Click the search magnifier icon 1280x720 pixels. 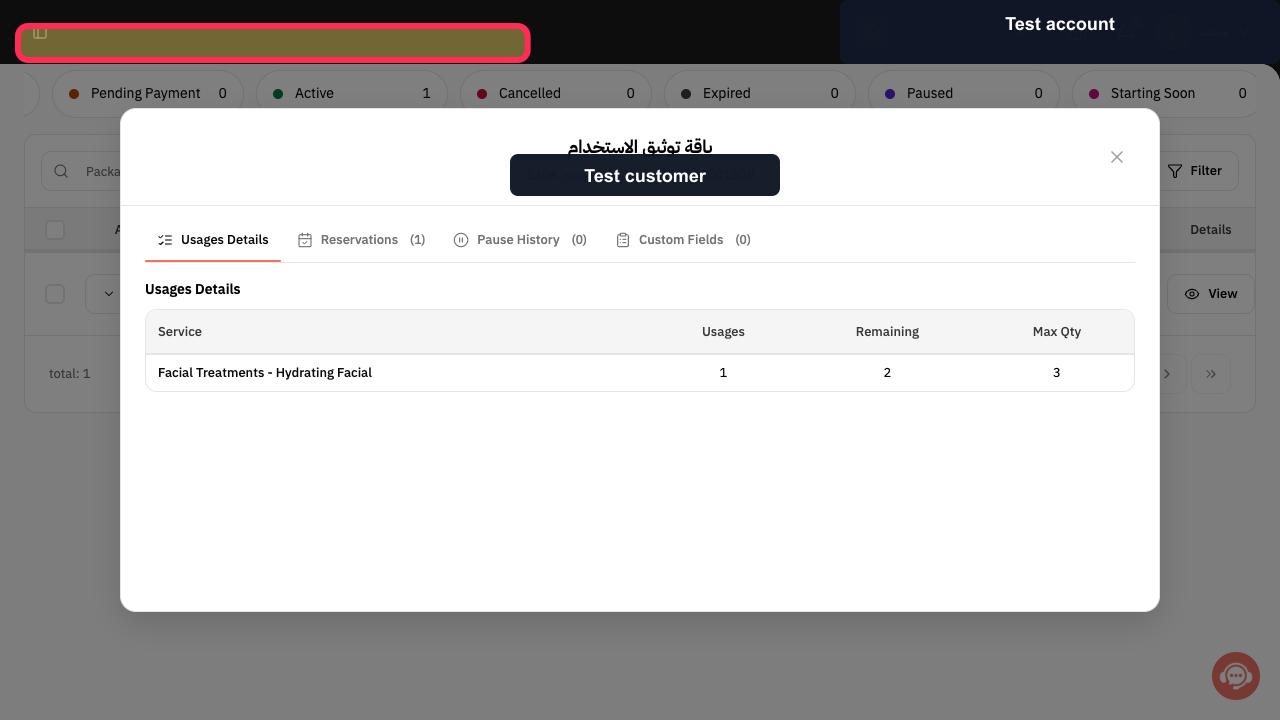coord(61,171)
